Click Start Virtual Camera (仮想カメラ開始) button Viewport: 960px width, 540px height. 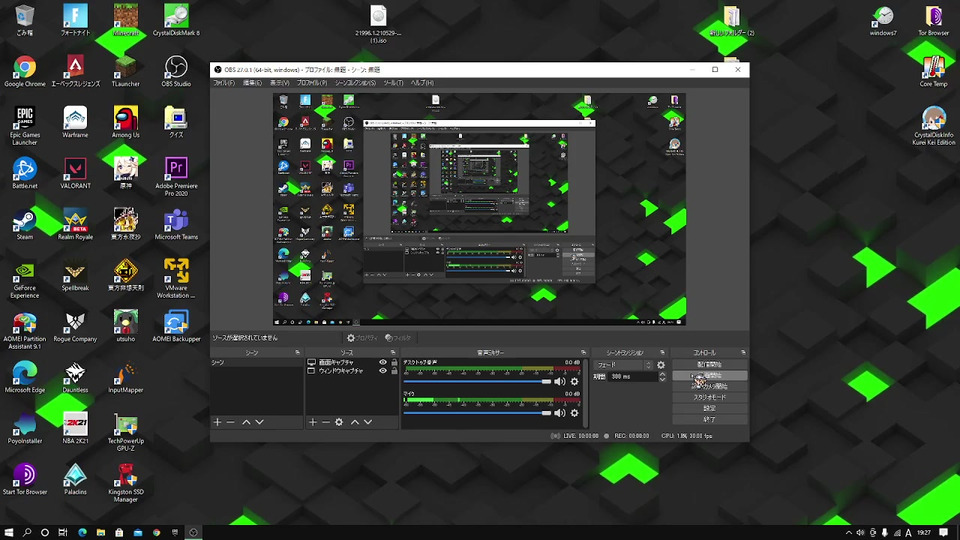pos(709,386)
